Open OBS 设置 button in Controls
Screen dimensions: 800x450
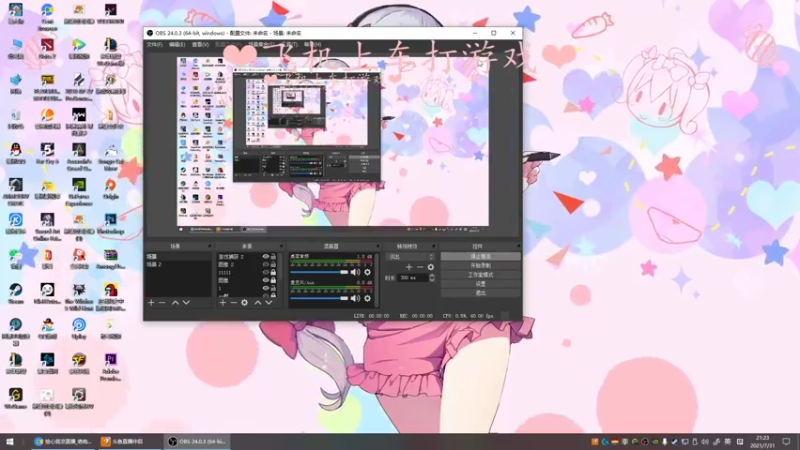tap(480, 284)
